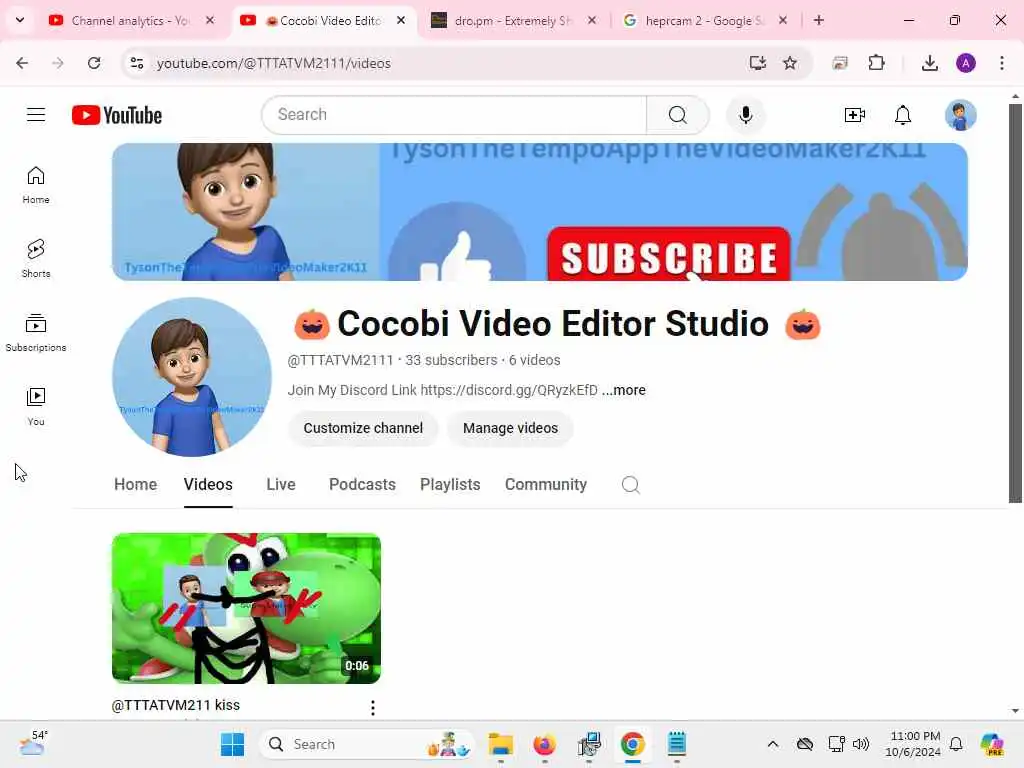1024x768 pixels.
Task: Go back in browser history
Action: click(22, 63)
